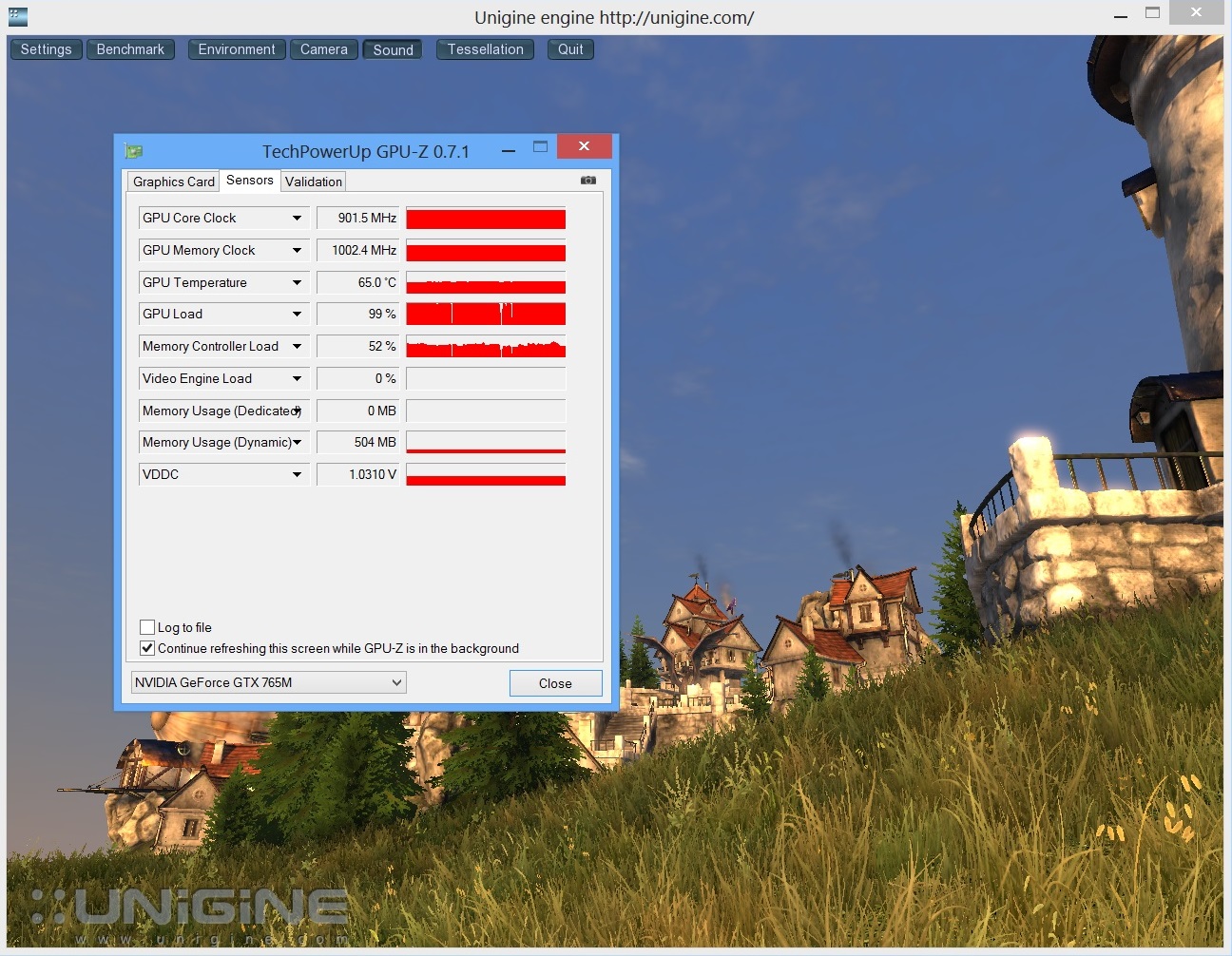Click the 0 MB dedicated memory value

click(x=358, y=411)
